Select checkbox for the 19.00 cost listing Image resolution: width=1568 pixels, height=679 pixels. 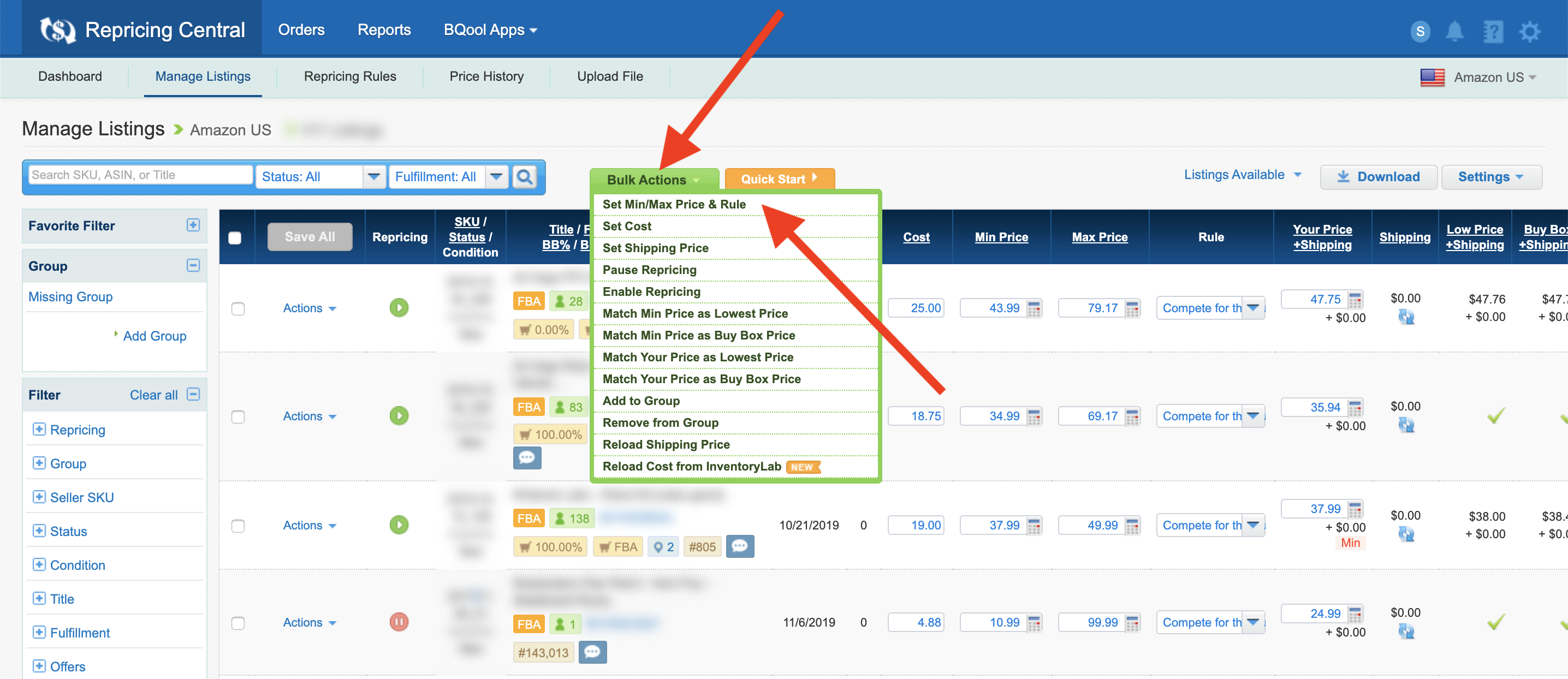tap(238, 526)
